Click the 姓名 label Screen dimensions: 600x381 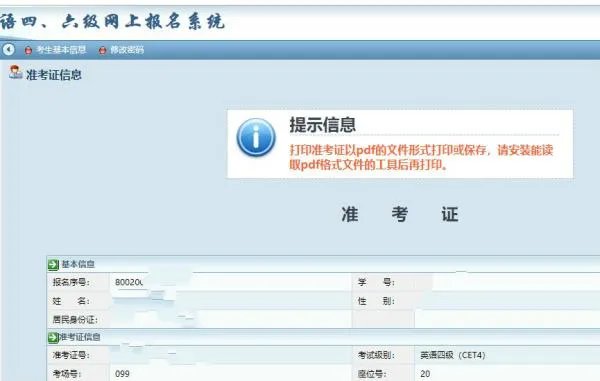coord(71,301)
